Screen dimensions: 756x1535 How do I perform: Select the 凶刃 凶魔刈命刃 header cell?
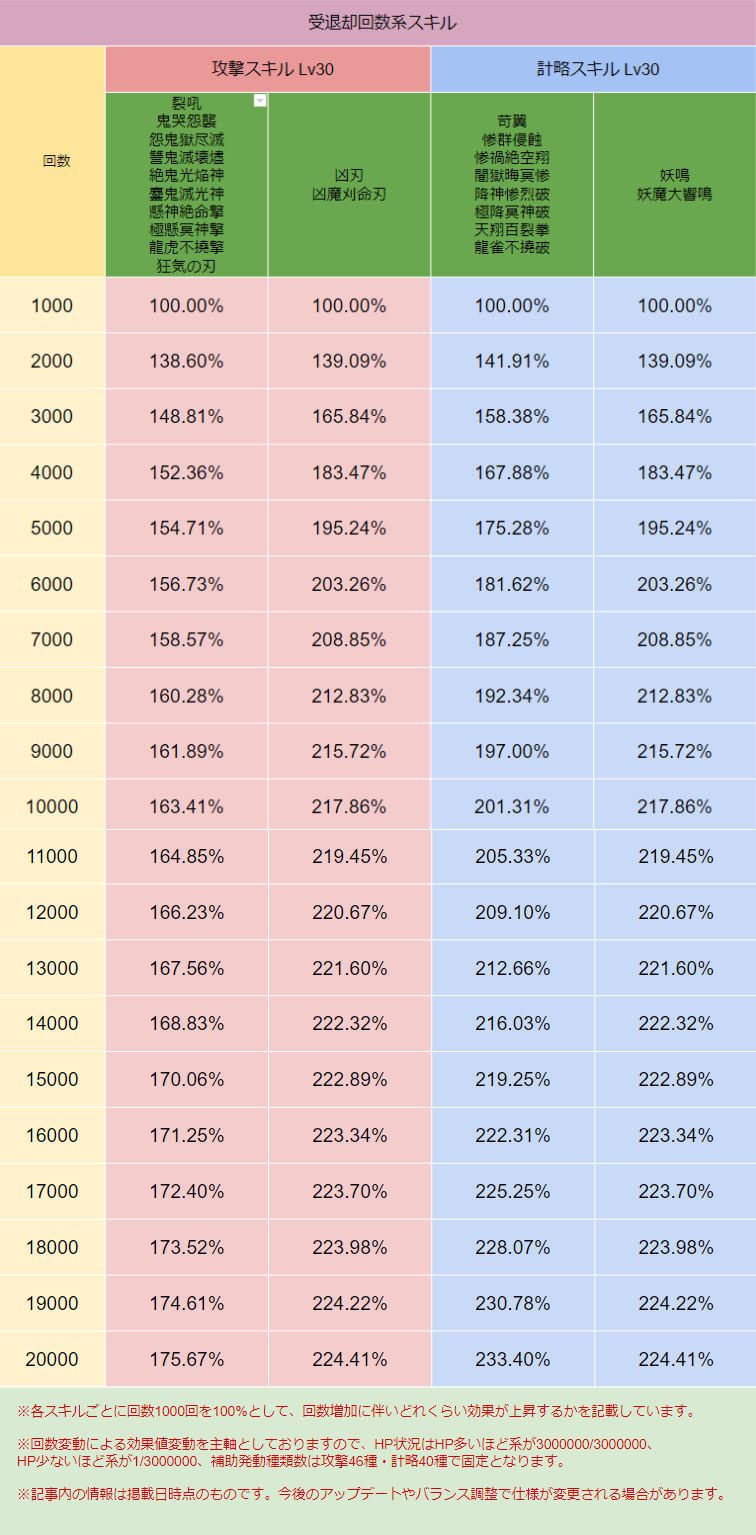pos(349,185)
